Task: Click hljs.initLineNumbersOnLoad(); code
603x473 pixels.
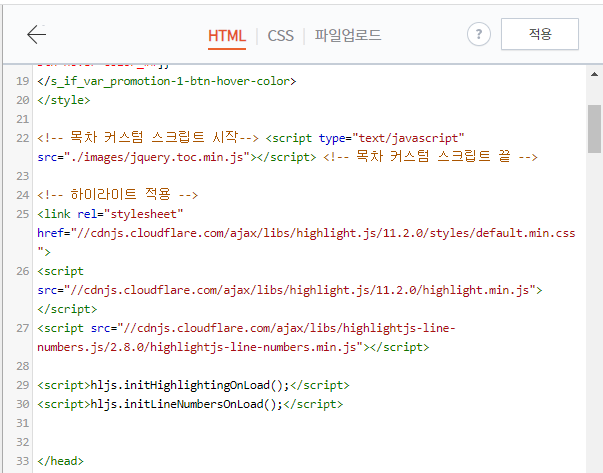Action: 187,404
